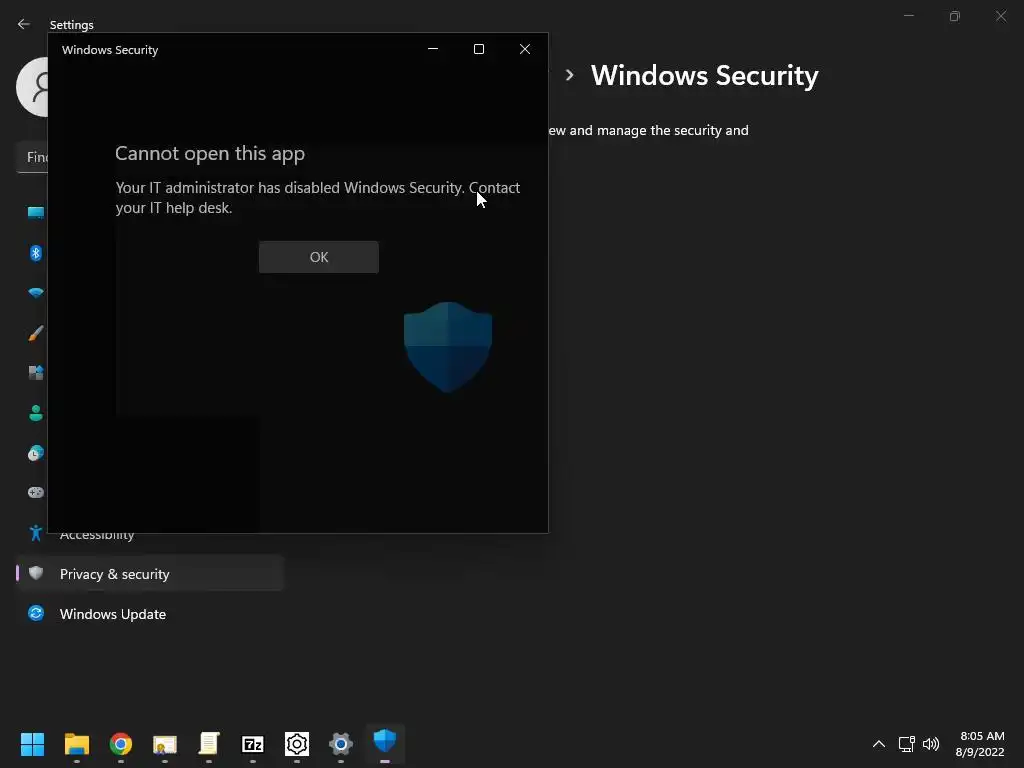Screen dimensions: 1024x768
Task: Open the Apps icon in Settings sidebar
Action: [x=36, y=373]
